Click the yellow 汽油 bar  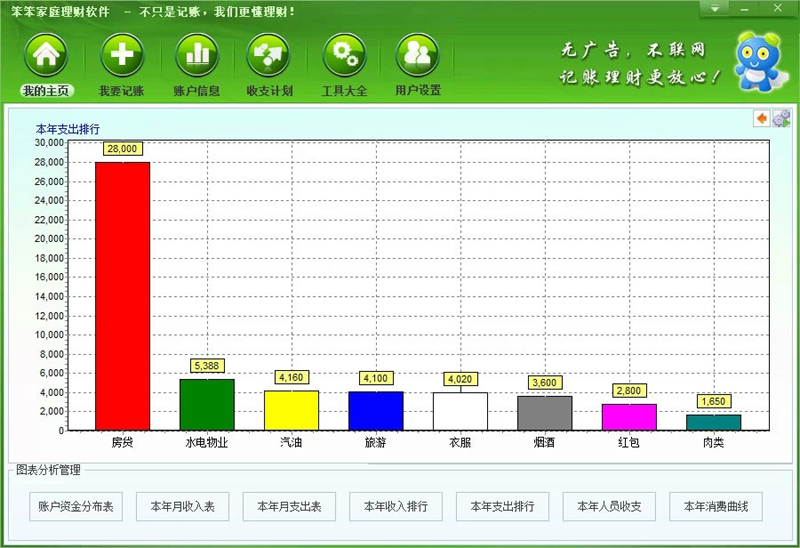pyautogui.click(x=291, y=411)
